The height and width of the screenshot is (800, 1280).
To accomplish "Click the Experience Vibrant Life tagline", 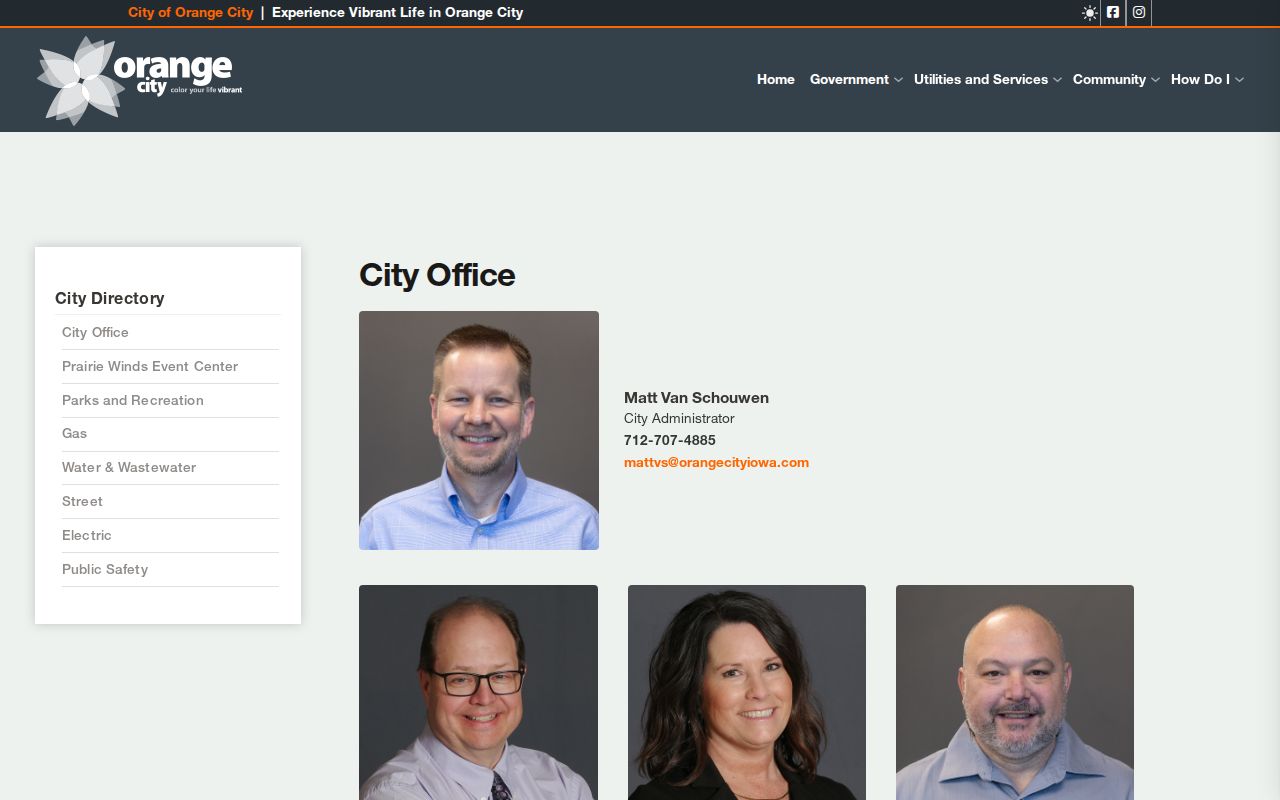I will click(398, 13).
